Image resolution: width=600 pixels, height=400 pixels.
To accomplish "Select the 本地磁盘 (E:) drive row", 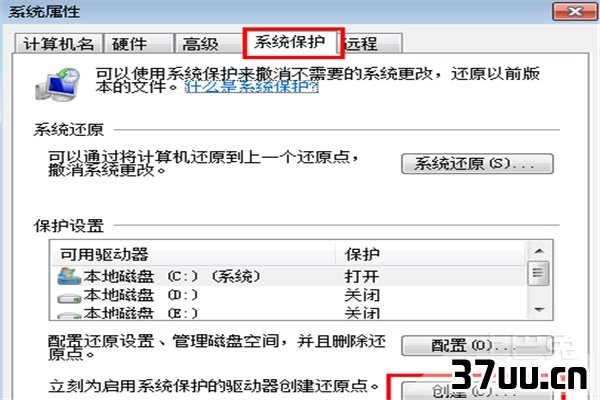I will pos(289,313).
